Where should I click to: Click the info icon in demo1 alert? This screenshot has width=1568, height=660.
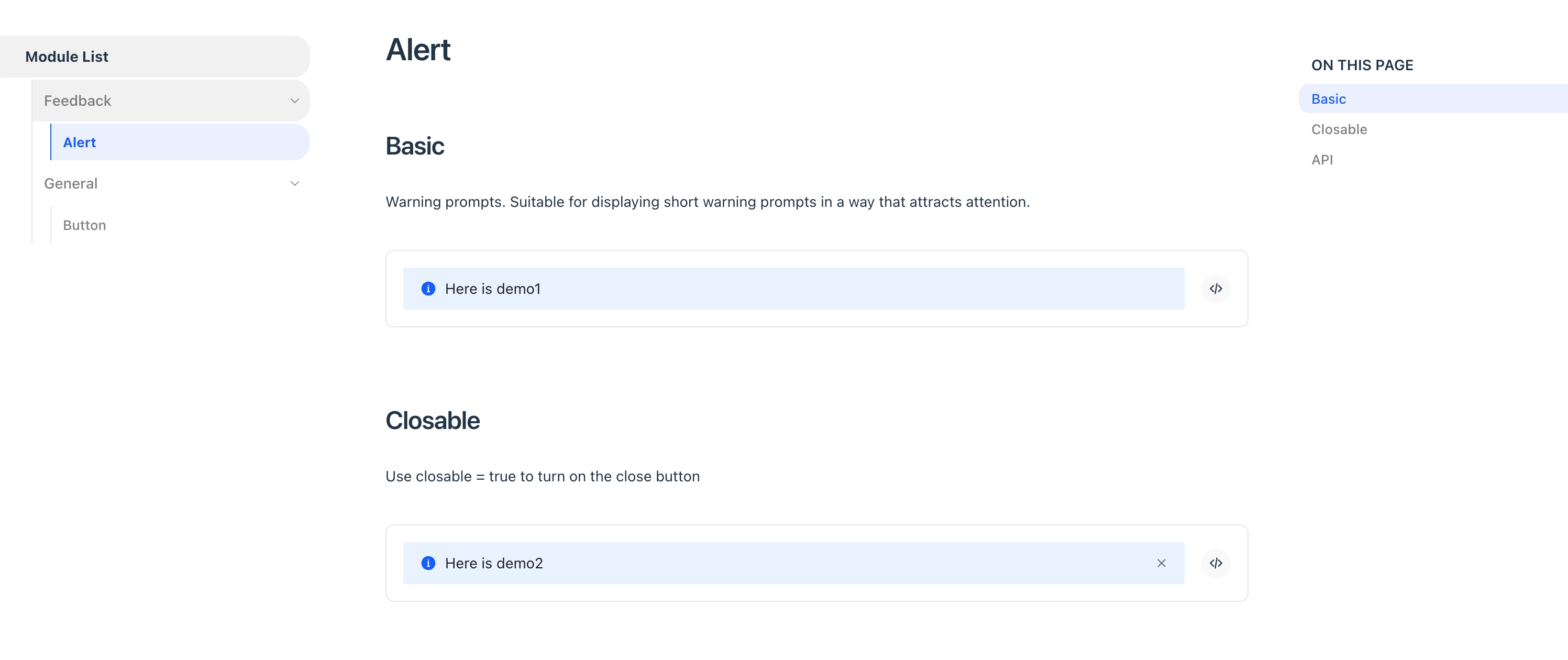pos(428,289)
